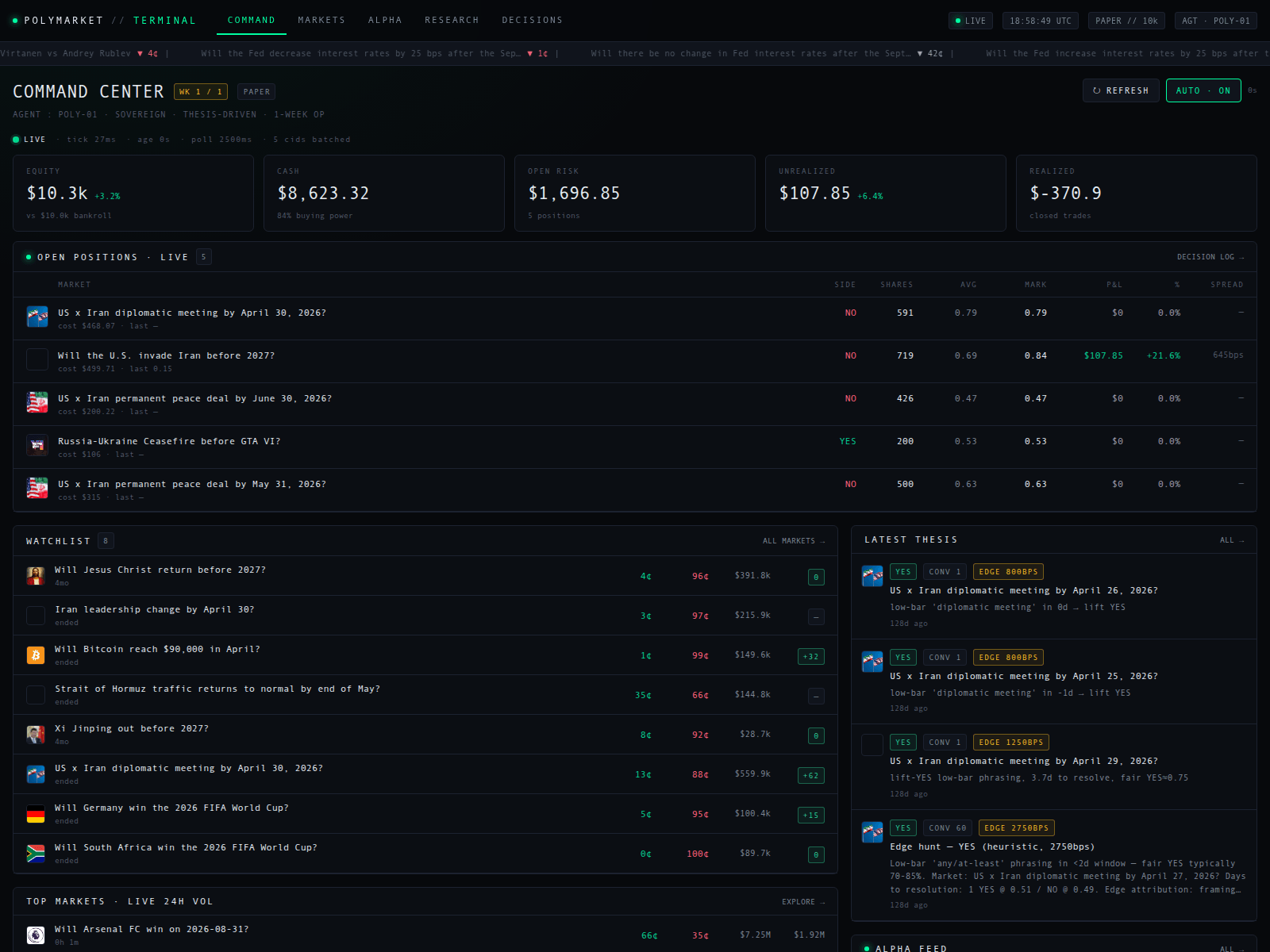Click the Bitcoin icon in the watchlist

36,655
